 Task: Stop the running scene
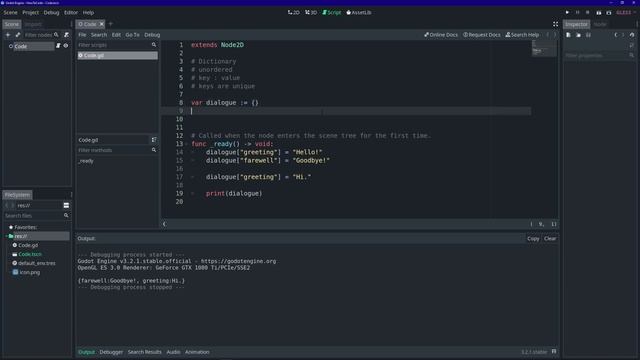[588, 13]
